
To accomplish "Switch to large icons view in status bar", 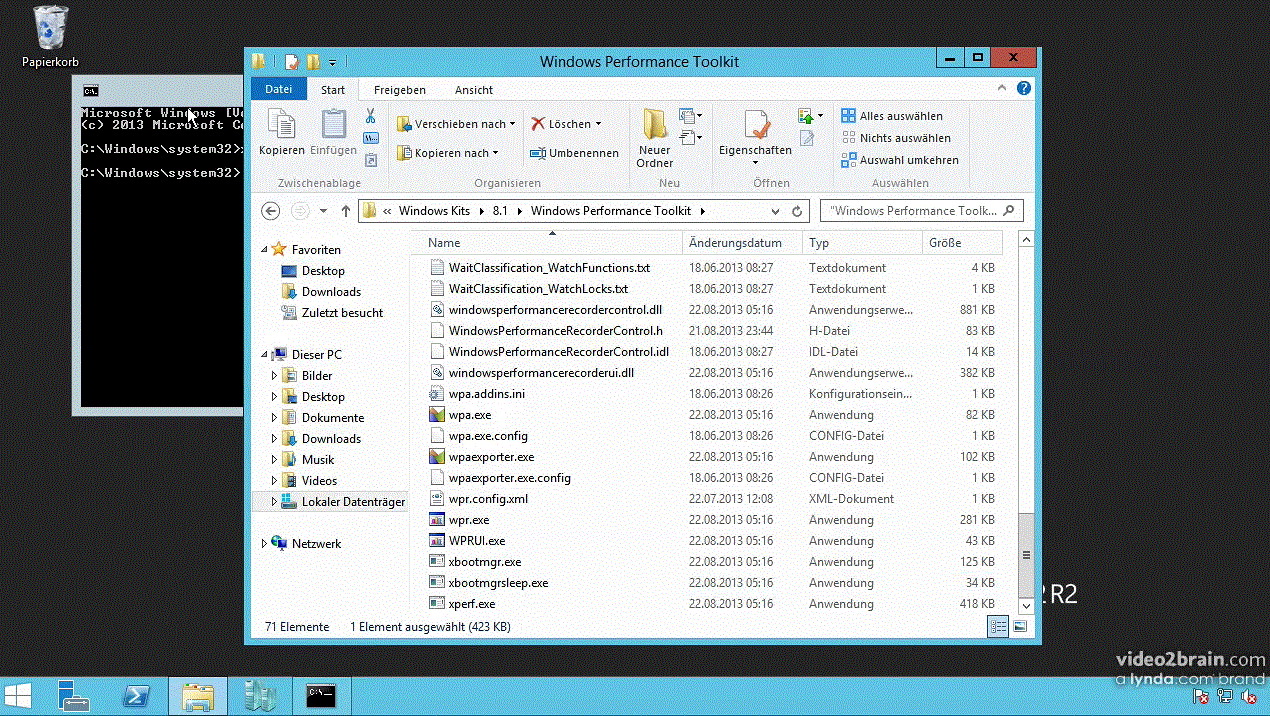I will (1019, 626).
